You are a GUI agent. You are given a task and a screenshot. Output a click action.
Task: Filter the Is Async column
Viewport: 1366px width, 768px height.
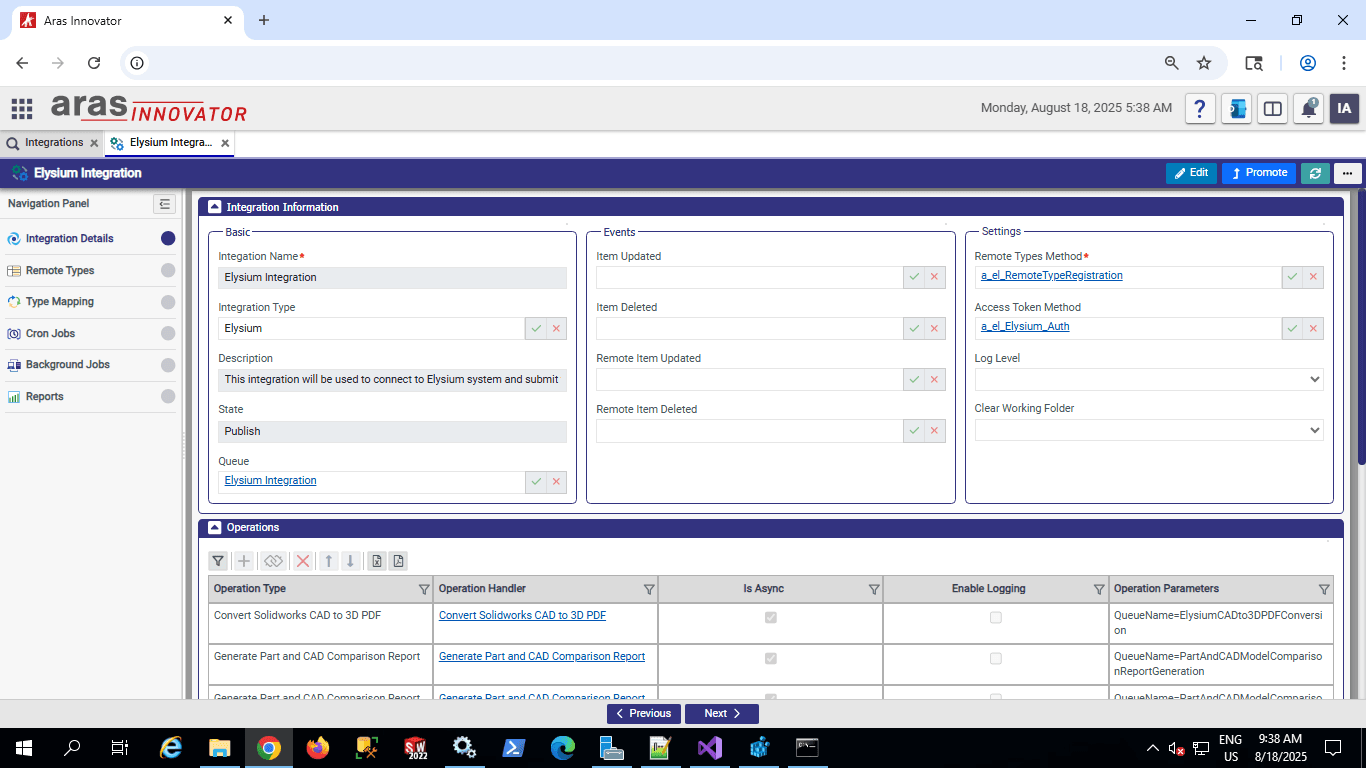click(874, 589)
